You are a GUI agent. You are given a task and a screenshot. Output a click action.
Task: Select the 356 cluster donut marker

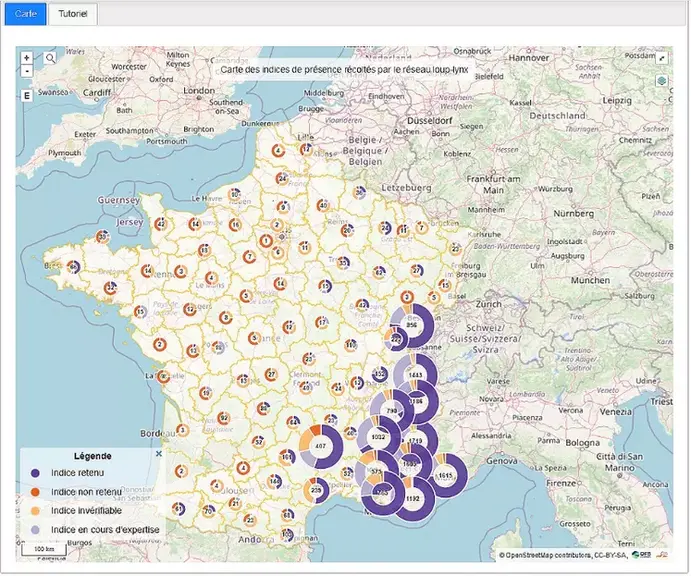pyautogui.click(x=412, y=325)
